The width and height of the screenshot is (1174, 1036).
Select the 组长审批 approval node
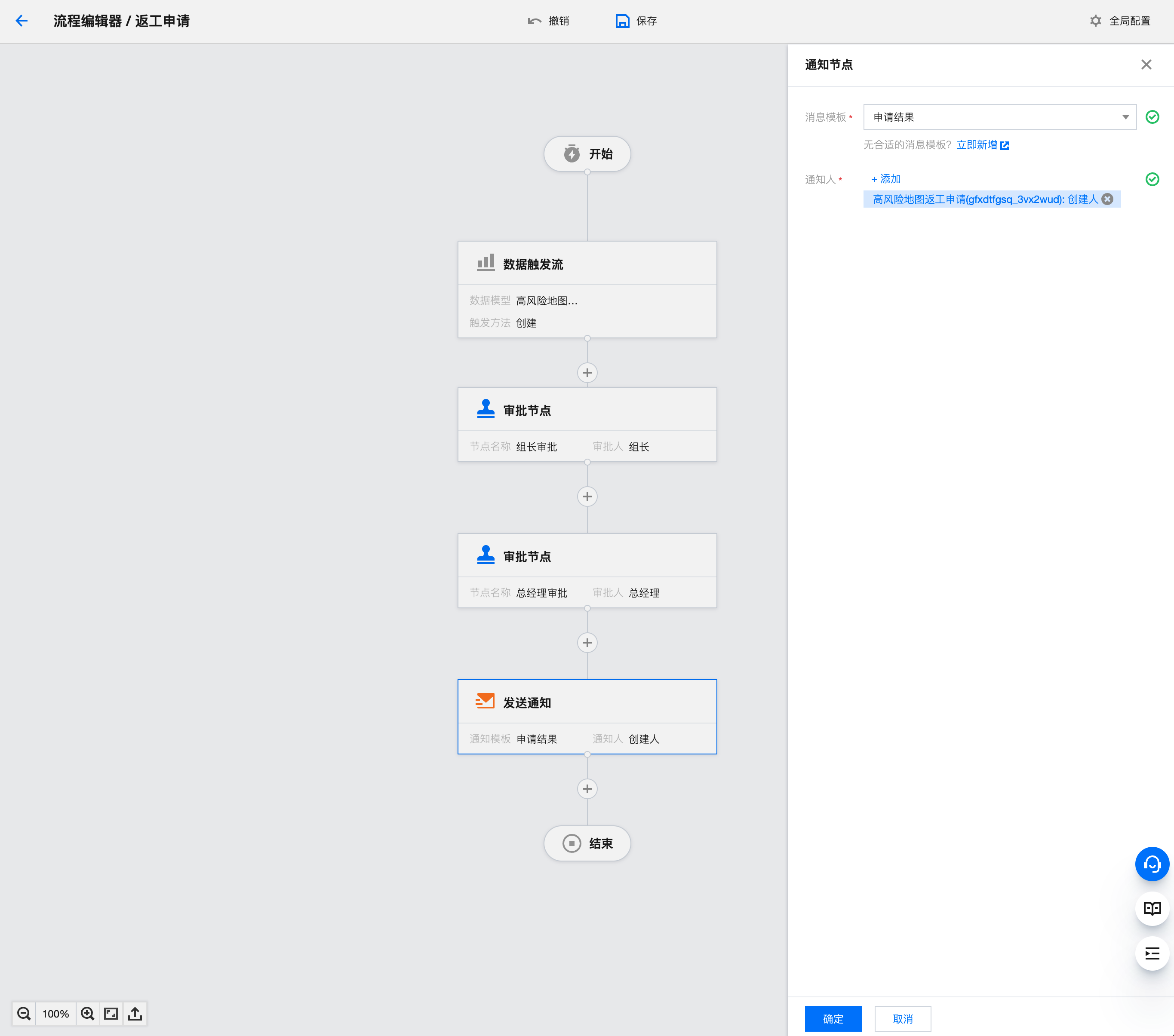[587, 424]
